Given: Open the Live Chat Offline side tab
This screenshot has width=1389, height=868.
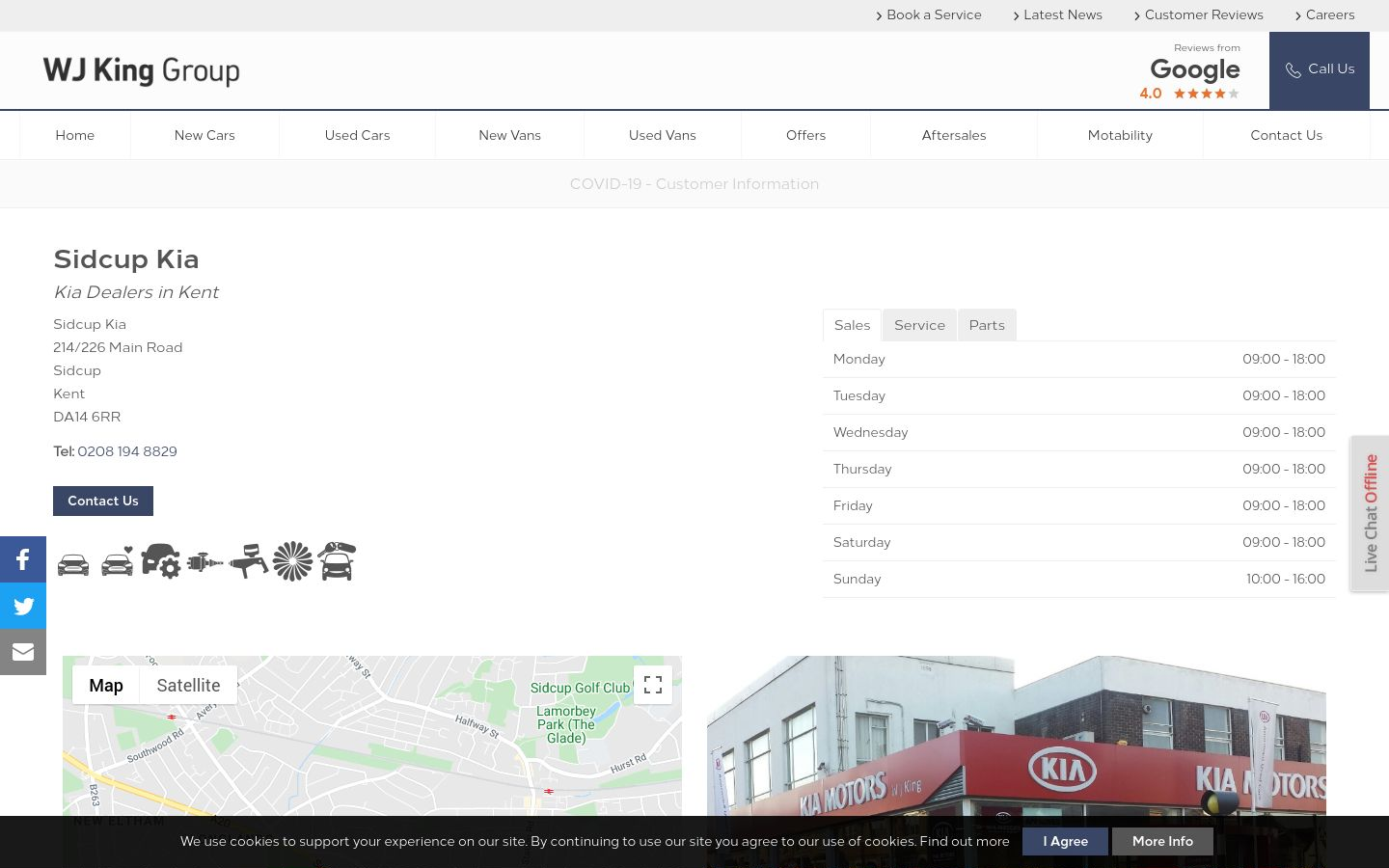Looking at the screenshot, I should point(1370,513).
